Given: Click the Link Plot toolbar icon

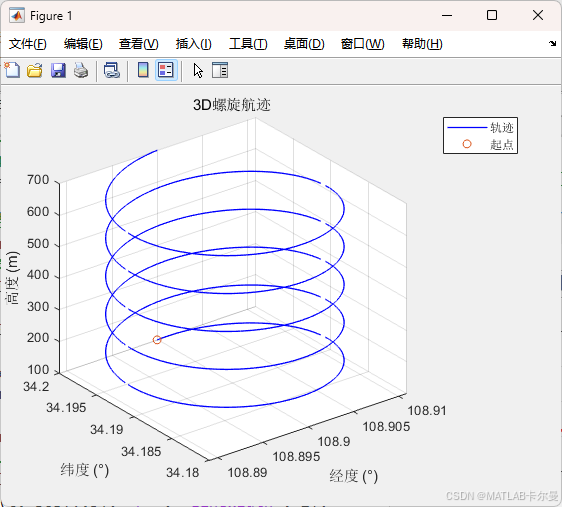Looking at the screenshot, I should [x=111, y=70].
